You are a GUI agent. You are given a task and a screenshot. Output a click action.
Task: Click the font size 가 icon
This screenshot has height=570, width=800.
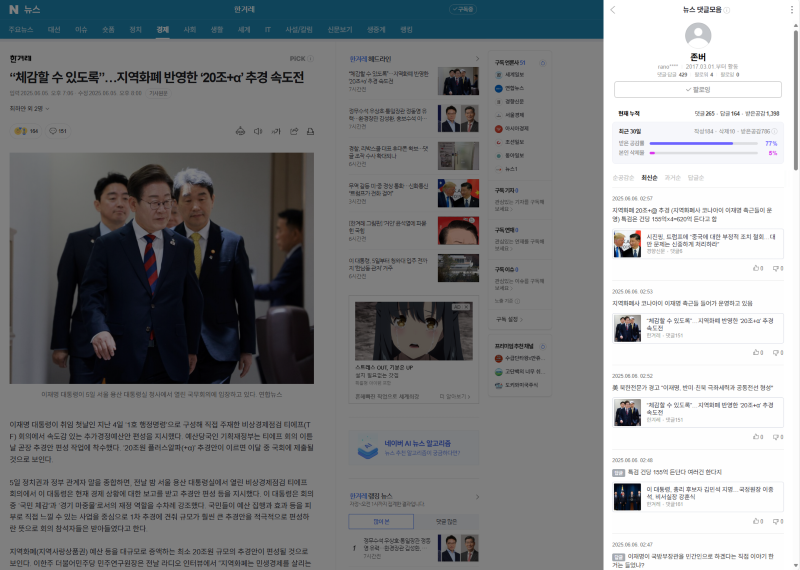(276, 131)
